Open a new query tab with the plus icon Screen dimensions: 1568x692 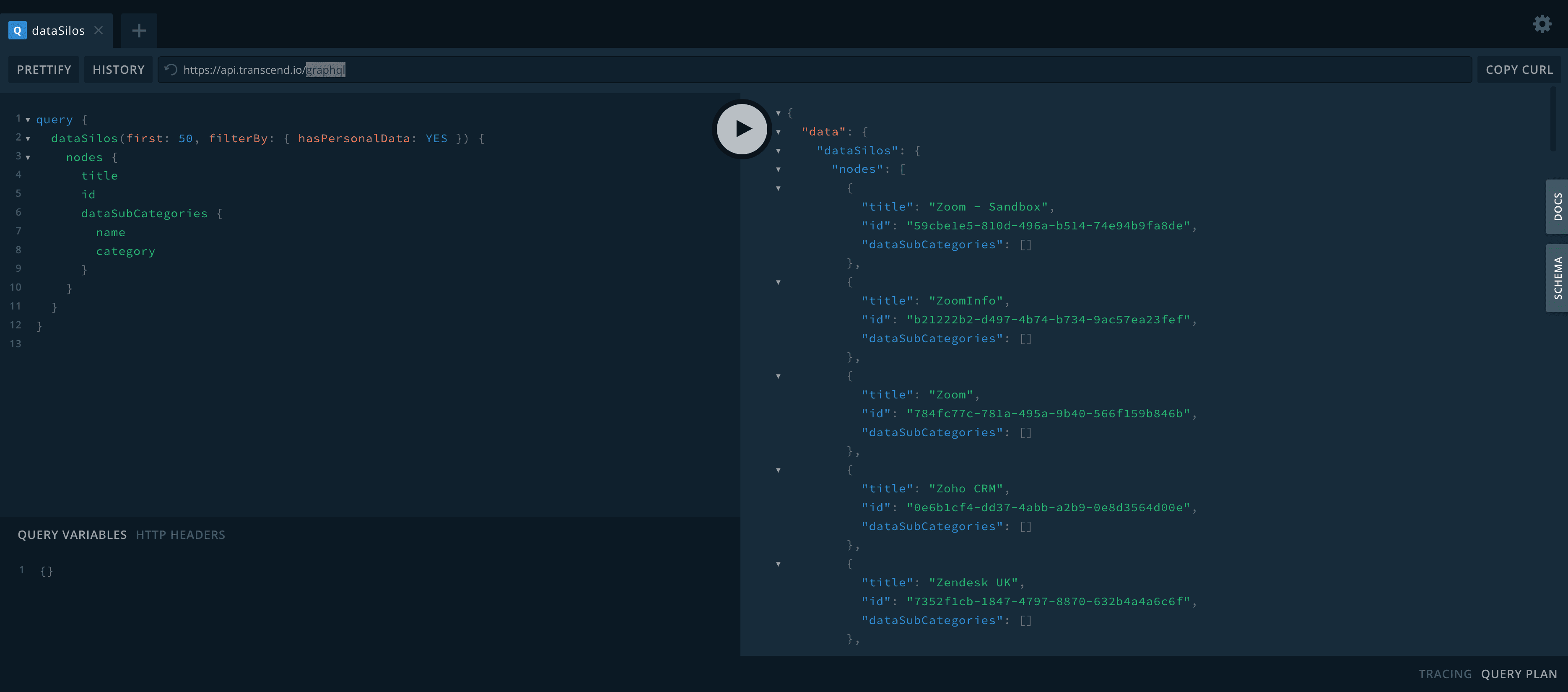coord(138,31)
